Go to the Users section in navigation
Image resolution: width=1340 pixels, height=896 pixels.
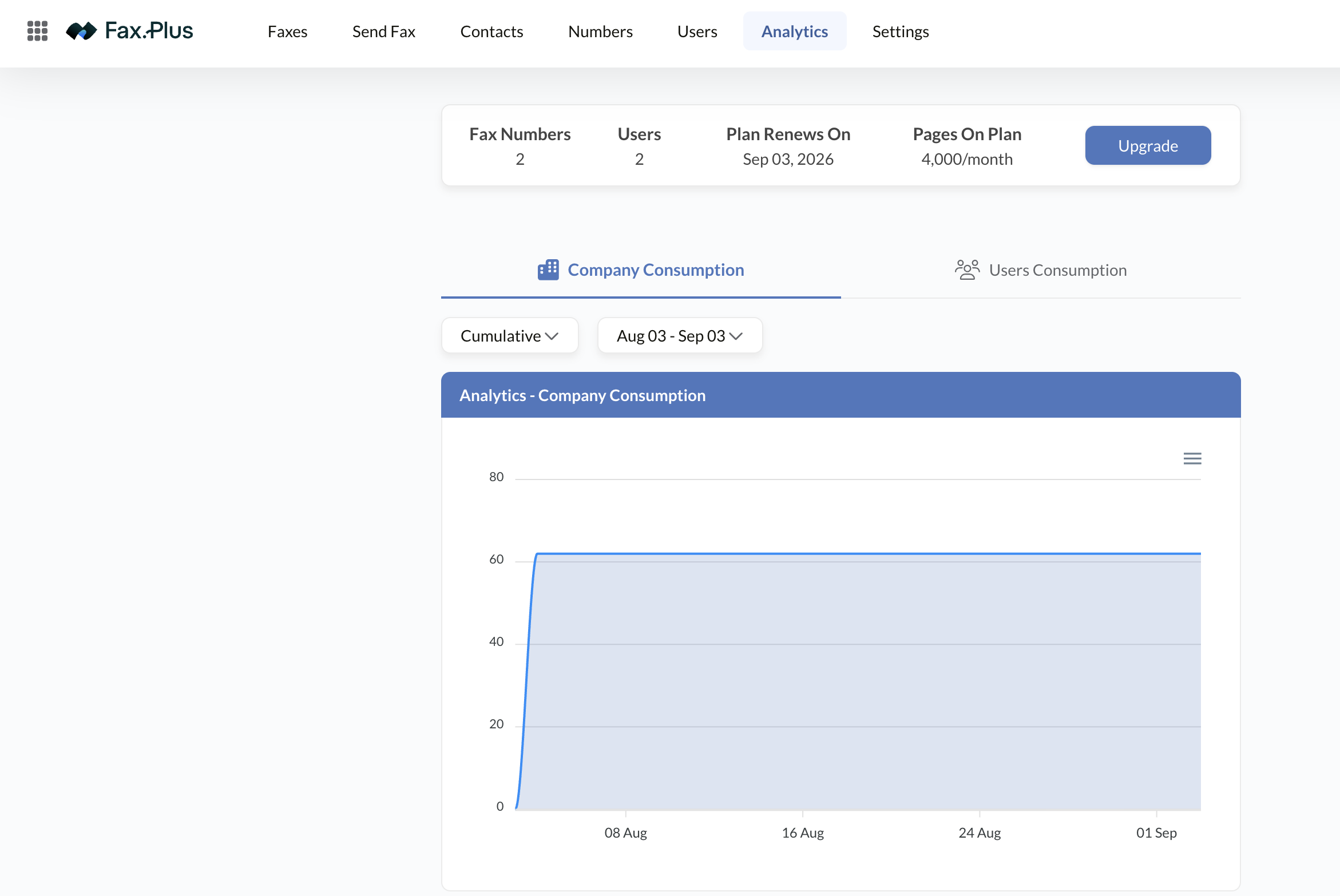tap(697, 31)
